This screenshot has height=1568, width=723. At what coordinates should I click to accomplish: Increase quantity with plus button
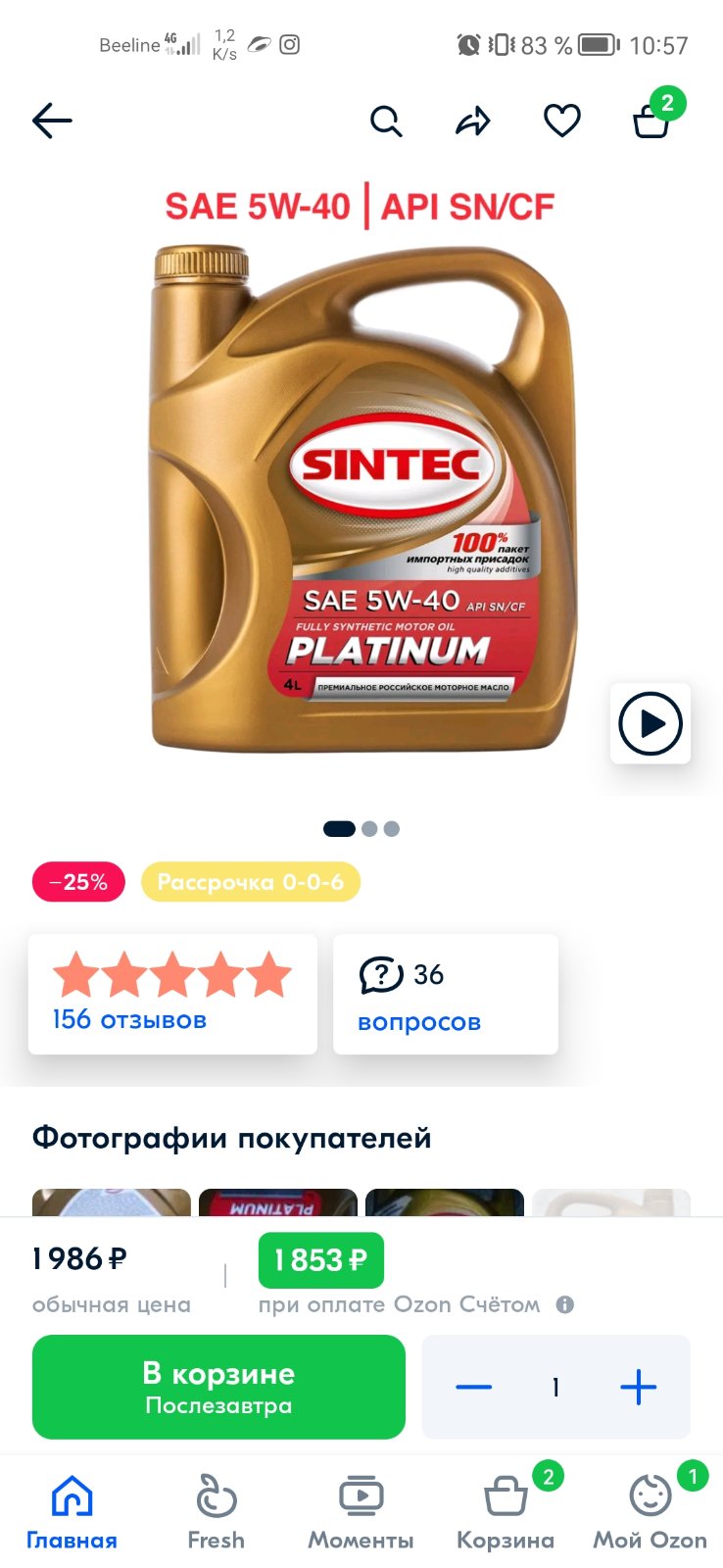coord(638,1387)
